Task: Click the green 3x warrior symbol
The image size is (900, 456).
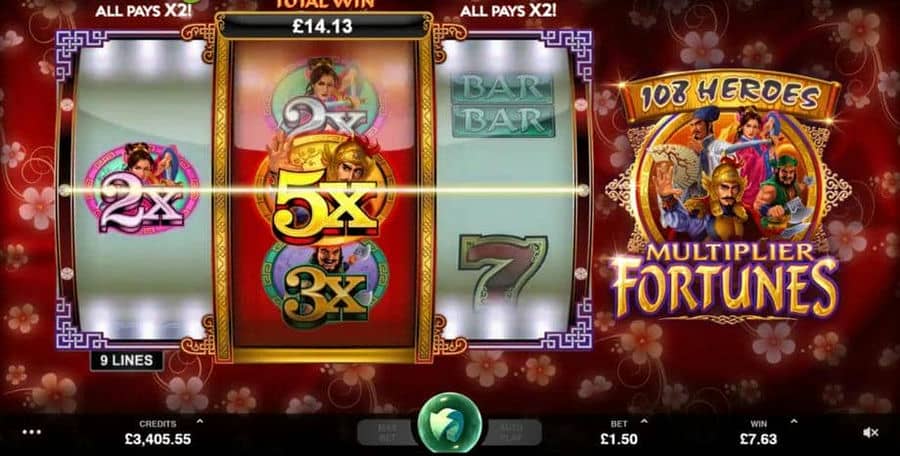Action: point(325,283)
